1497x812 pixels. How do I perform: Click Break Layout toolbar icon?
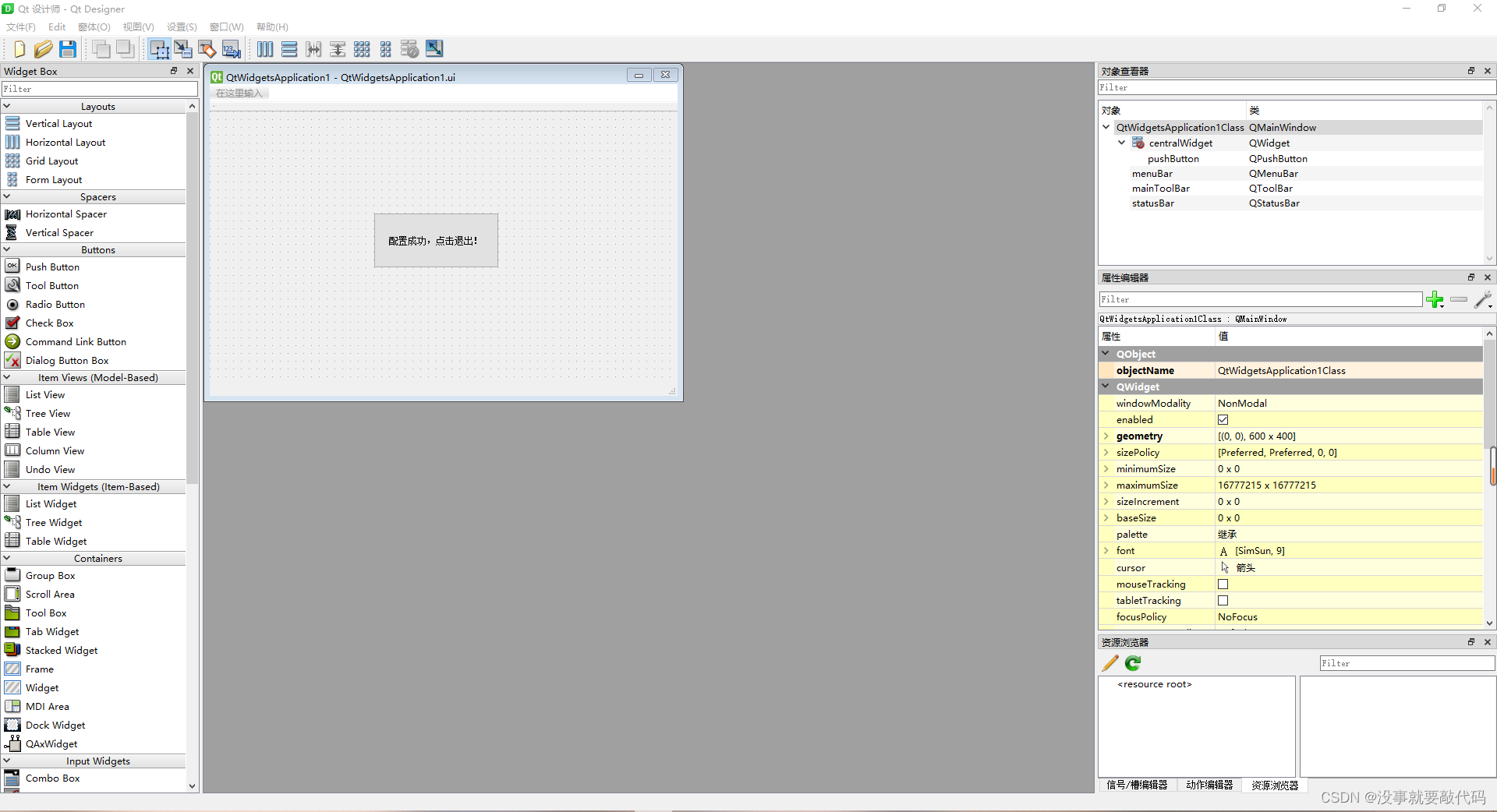pyautogui.click(x=410, y=49)
